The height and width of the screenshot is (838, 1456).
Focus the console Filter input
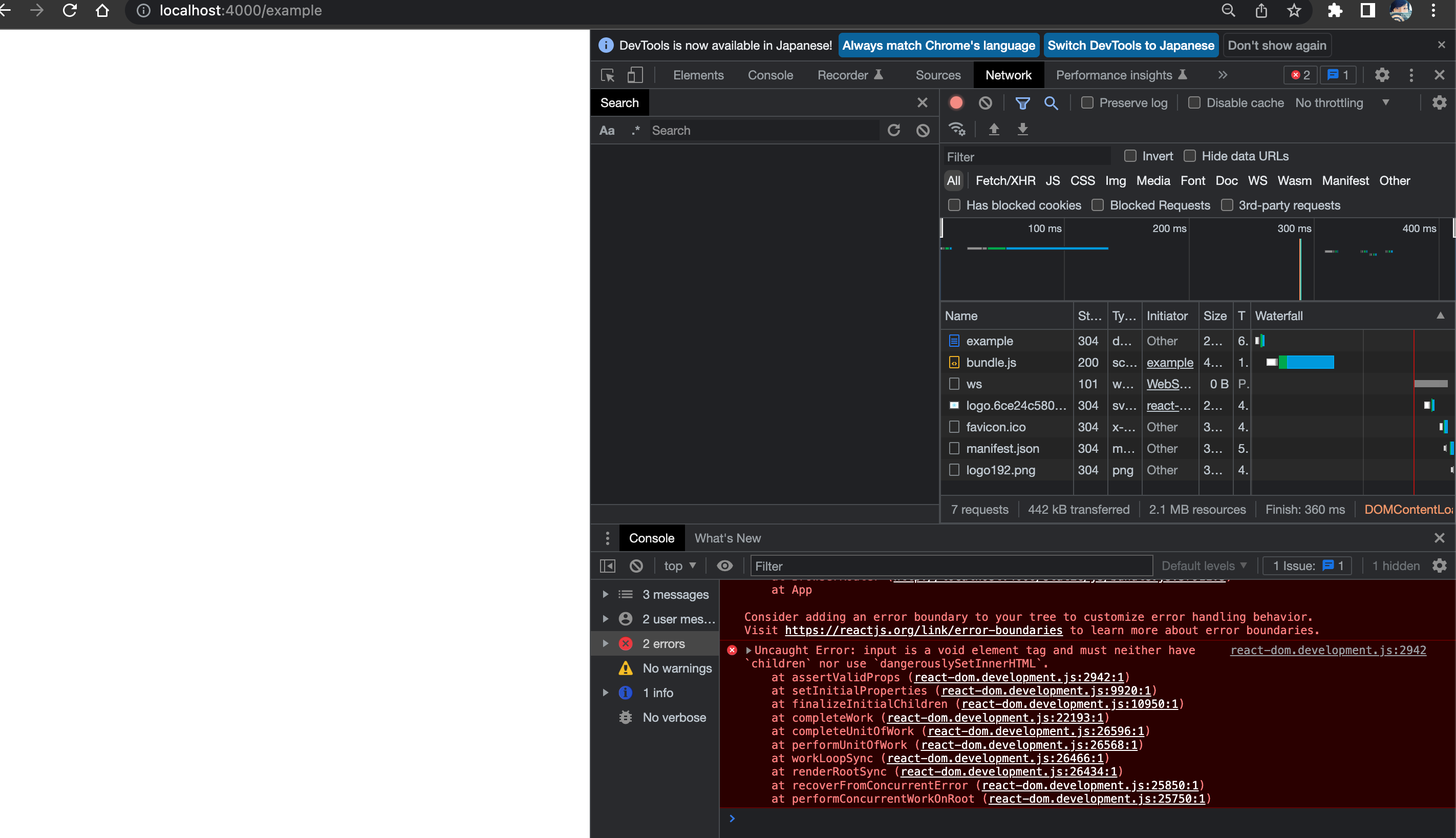(951, 566)
